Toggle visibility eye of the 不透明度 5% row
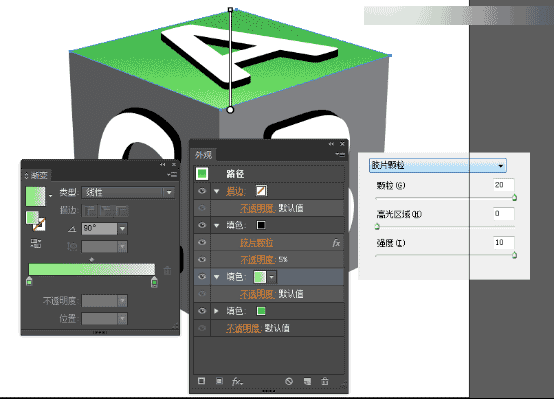The width and height of the screenshot is (554, 399). pyautogui.click(x=202, y=259)
